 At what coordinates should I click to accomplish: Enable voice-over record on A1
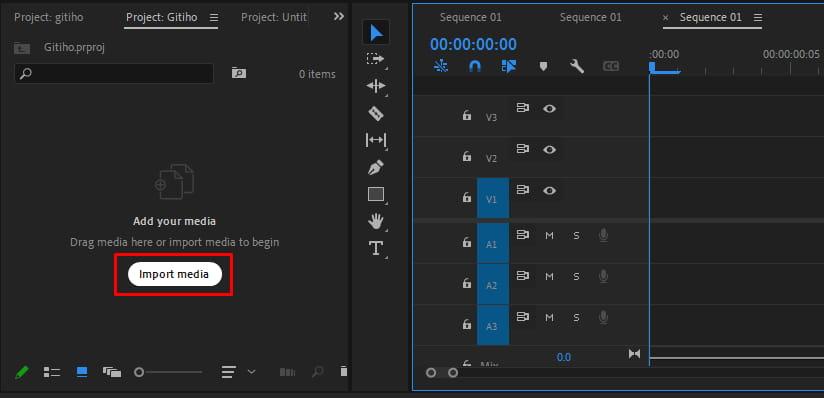click(603, 235)
